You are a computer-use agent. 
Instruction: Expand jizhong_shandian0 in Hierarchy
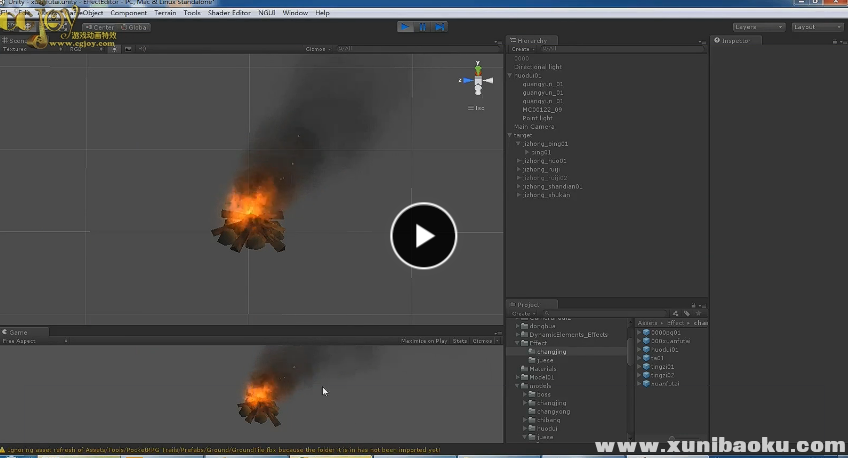519,186
